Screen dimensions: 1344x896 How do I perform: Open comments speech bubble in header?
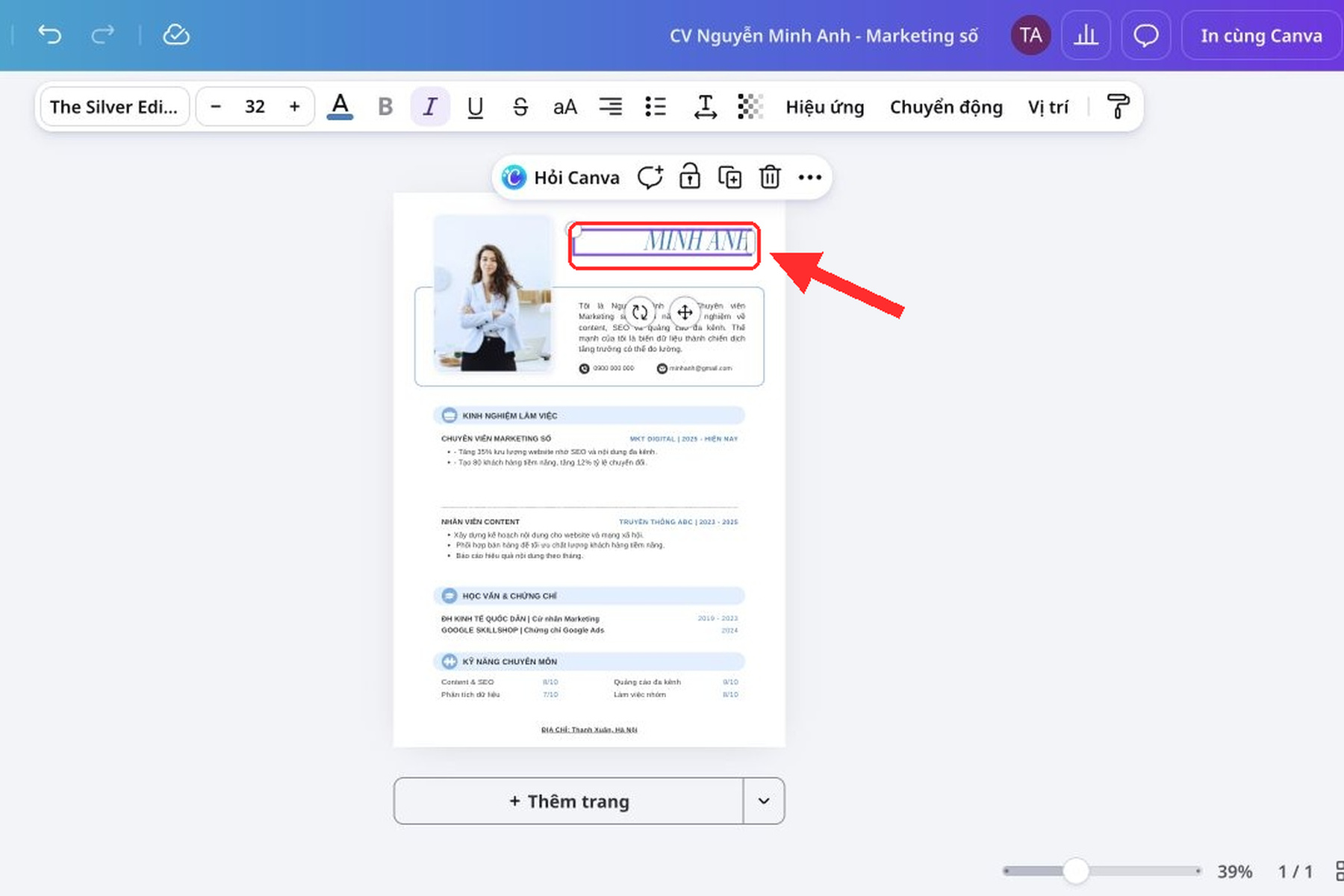tap(1146, 35)
